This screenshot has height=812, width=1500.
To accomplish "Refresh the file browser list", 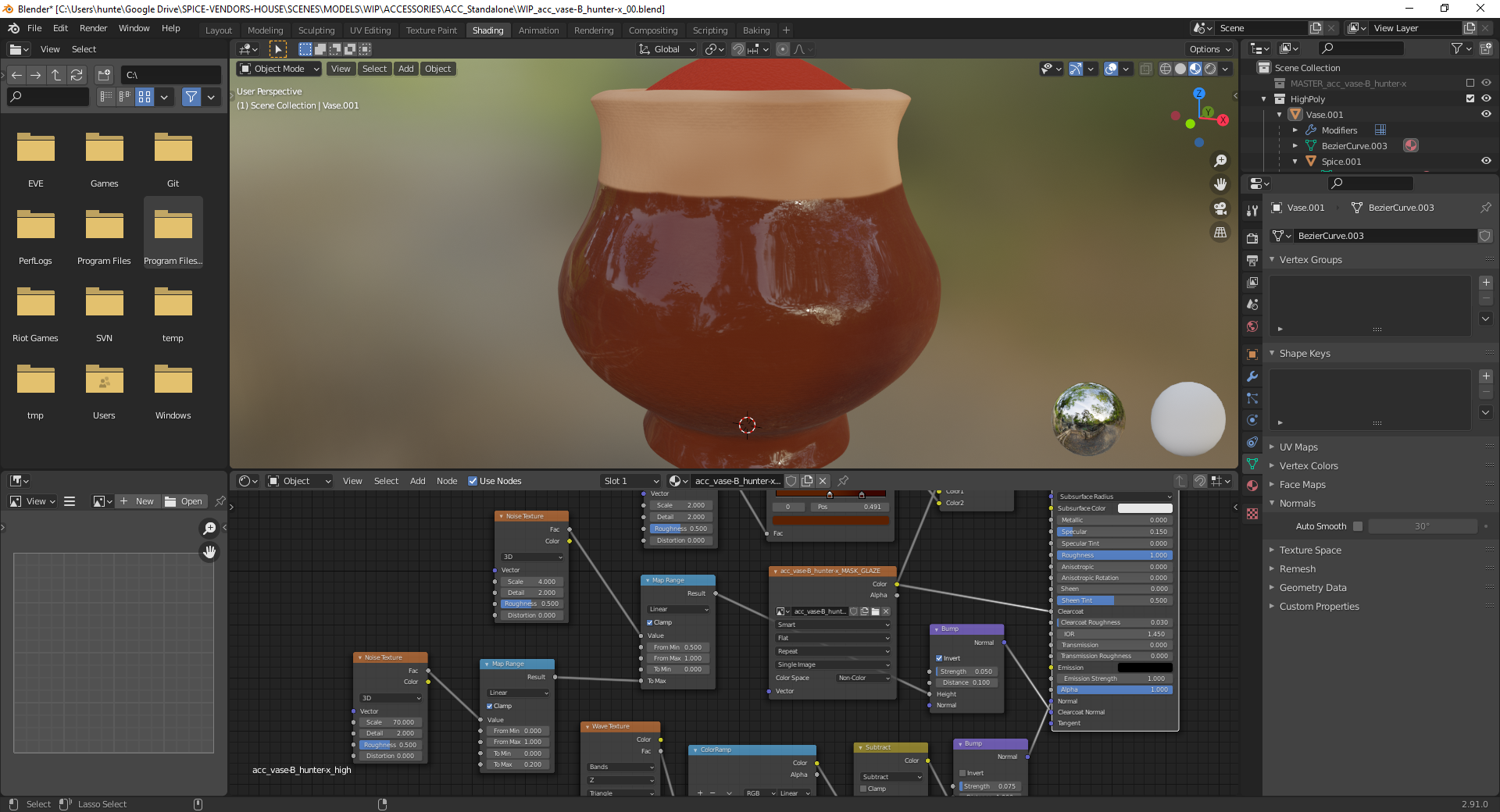I will point(77,75).
